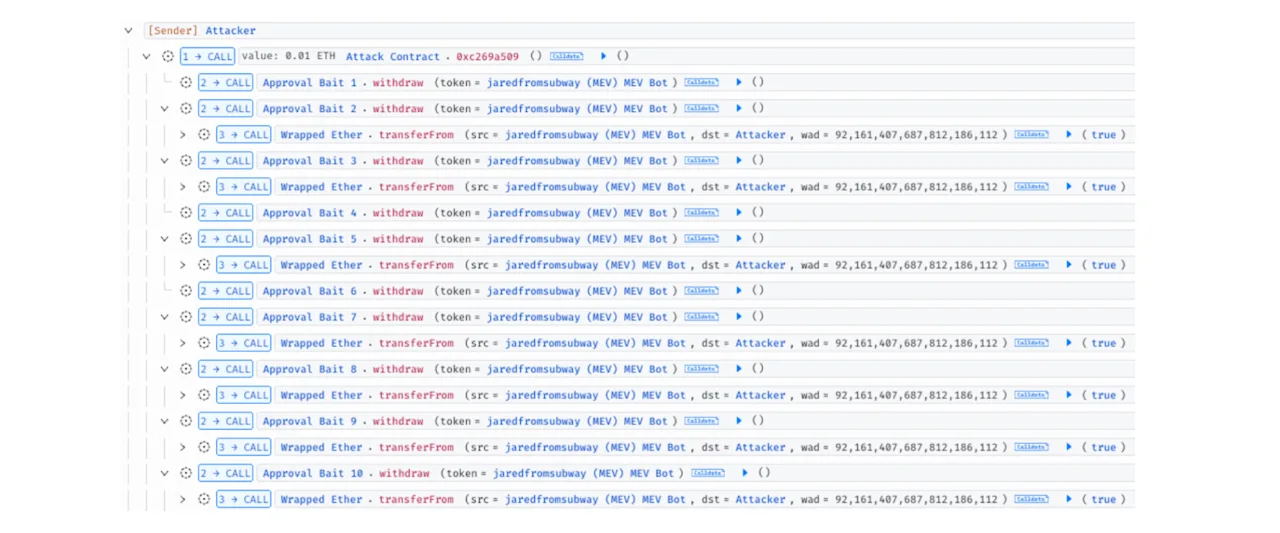
Task: Click the debug target icon on the Approval Bait 3 row
Action: [x=186, y=161]
